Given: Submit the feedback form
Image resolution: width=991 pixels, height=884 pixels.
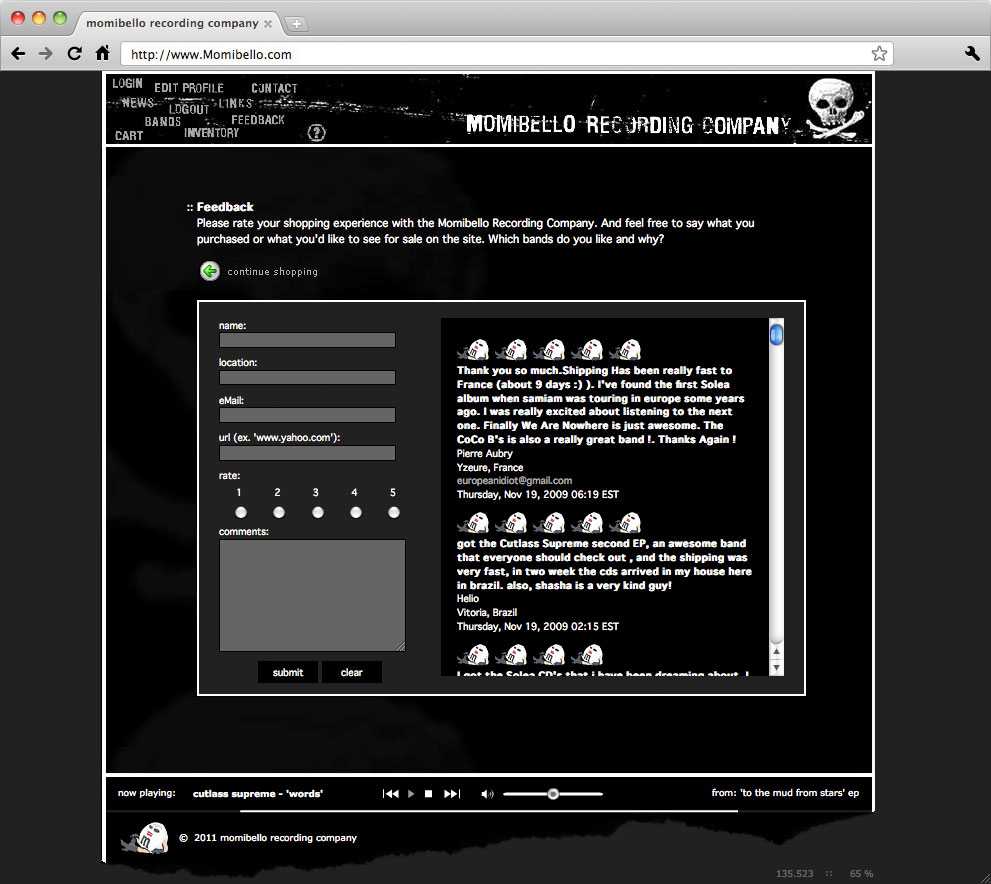Looking at the screenshot, I should click(x=287, y=672).
